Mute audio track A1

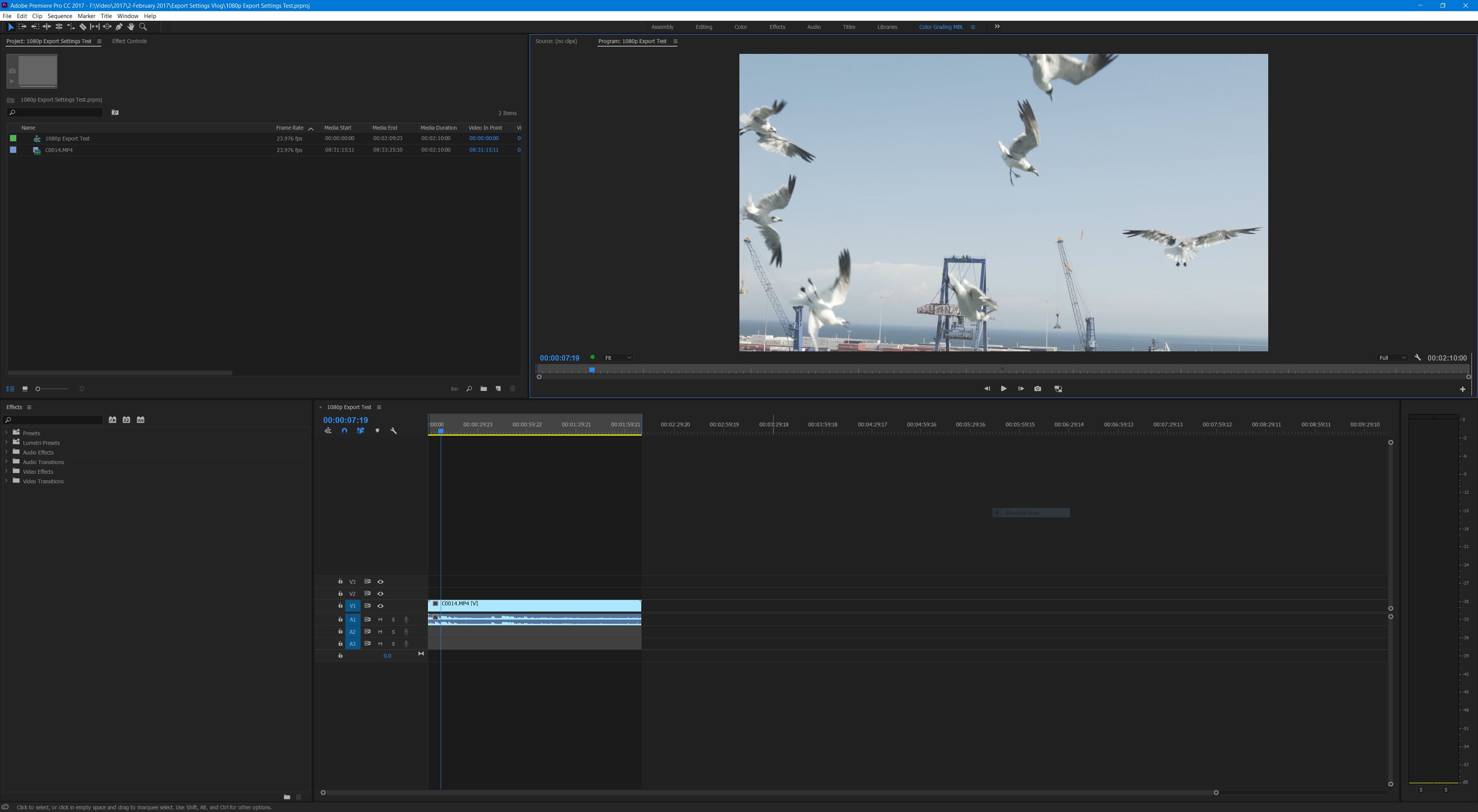[x=380, y=619]
